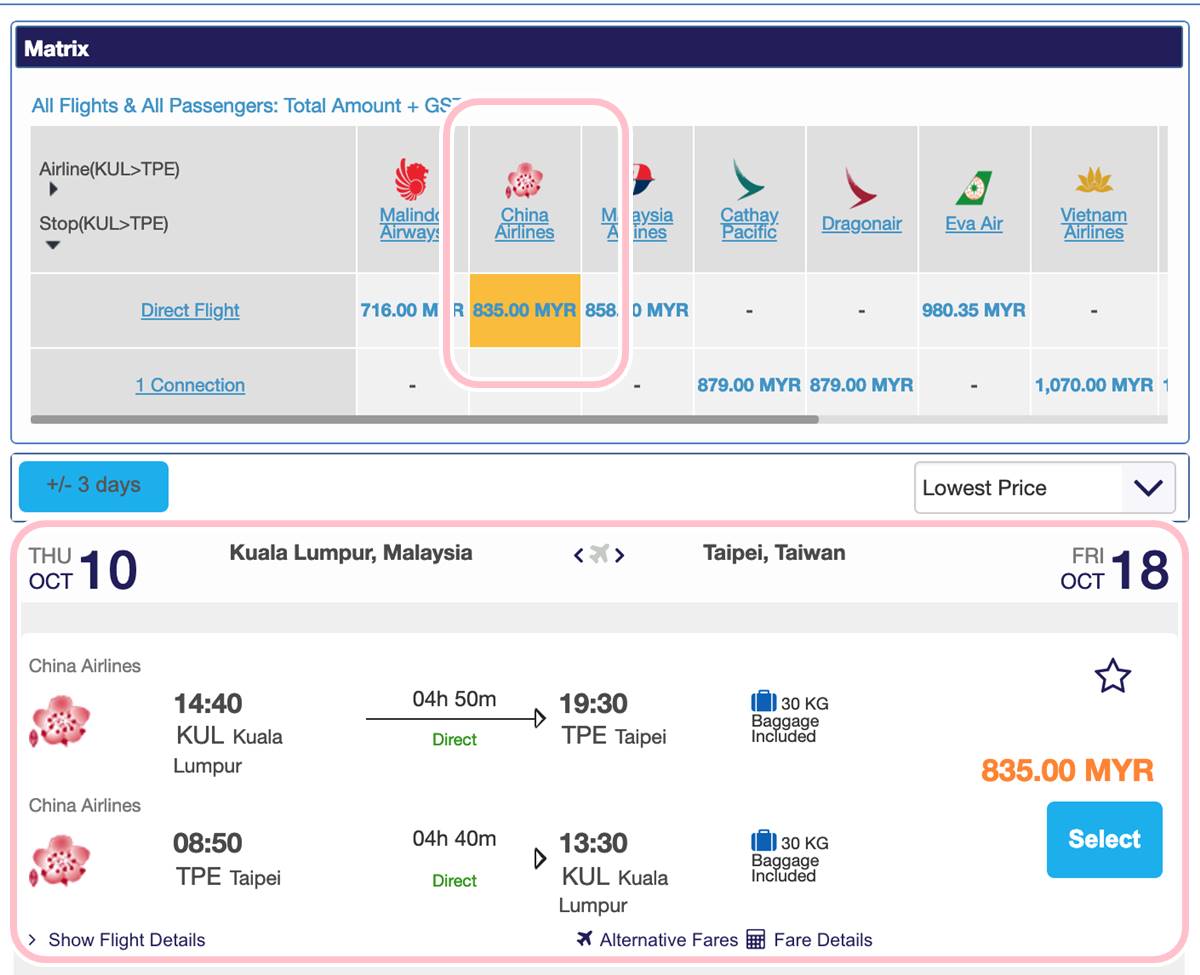Click the Dragonair logo icon
The width and height of the screenshot is (1200, 975).
point(861,187)
